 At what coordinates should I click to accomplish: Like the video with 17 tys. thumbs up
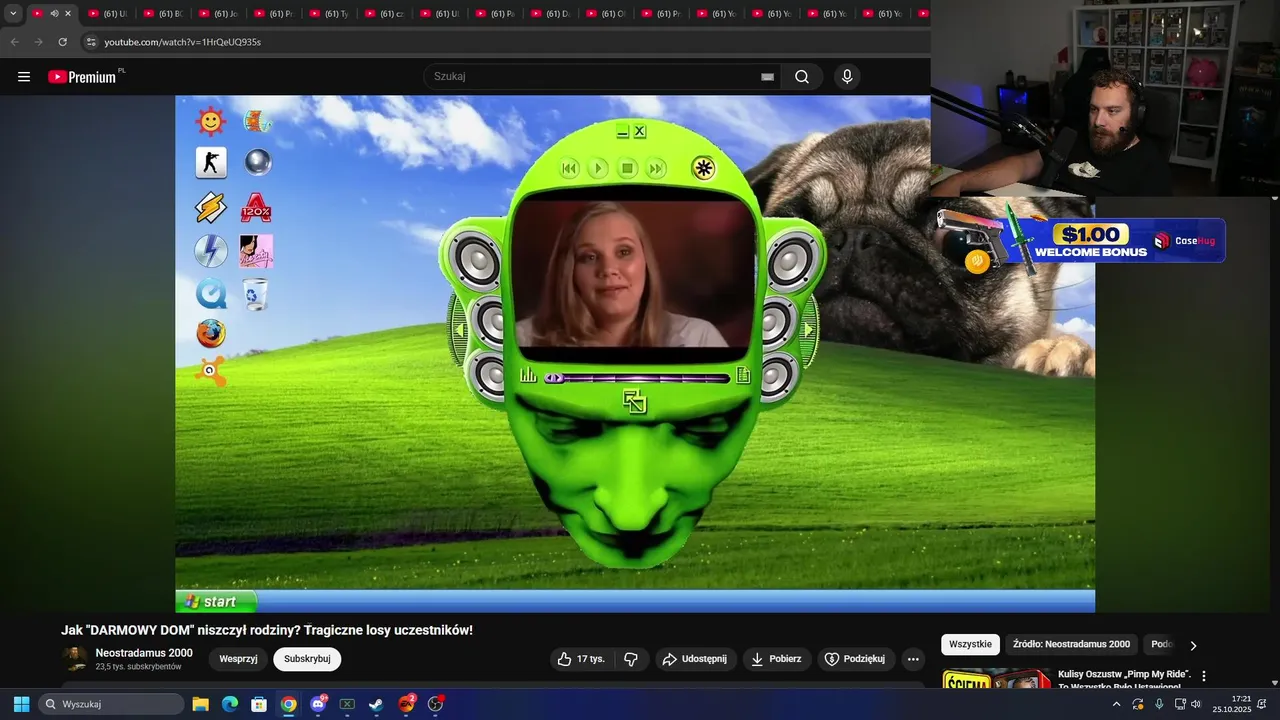click(581, 659)
